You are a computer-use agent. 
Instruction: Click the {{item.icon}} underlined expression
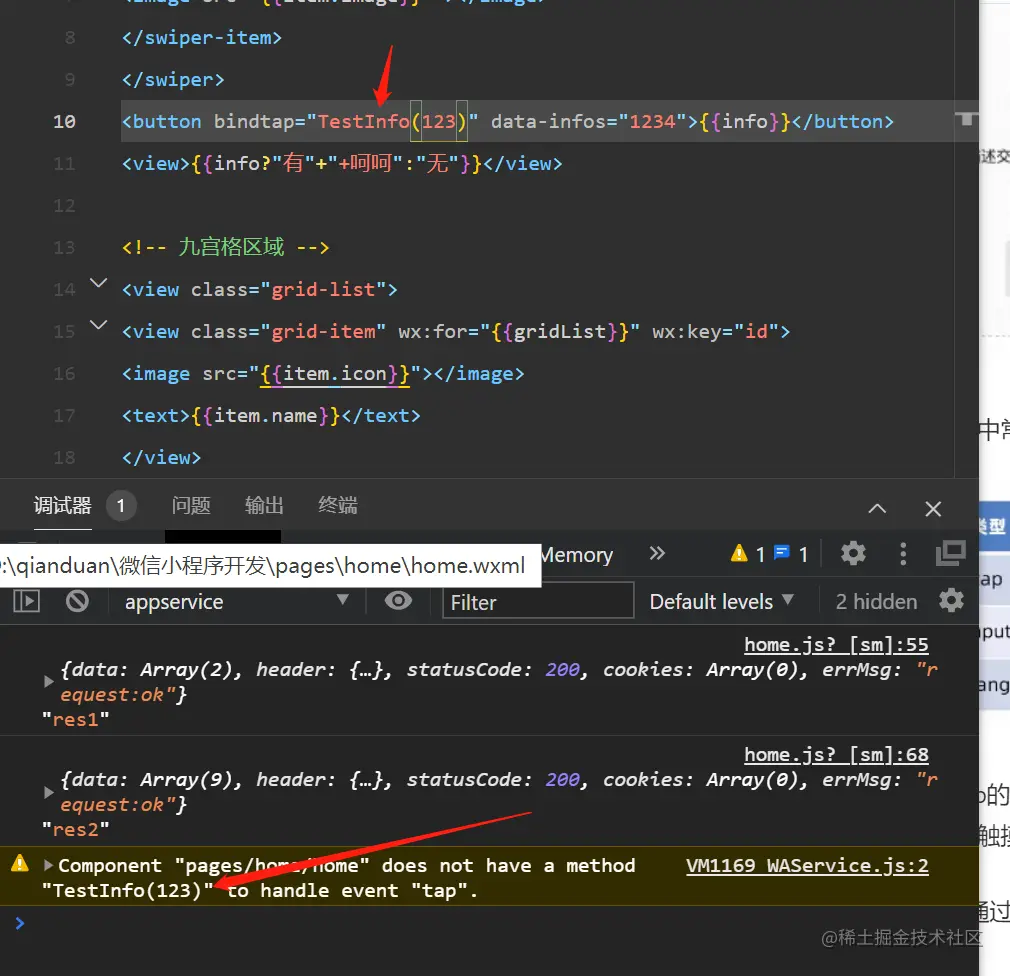pyautogui.click(x=335, y=374)
